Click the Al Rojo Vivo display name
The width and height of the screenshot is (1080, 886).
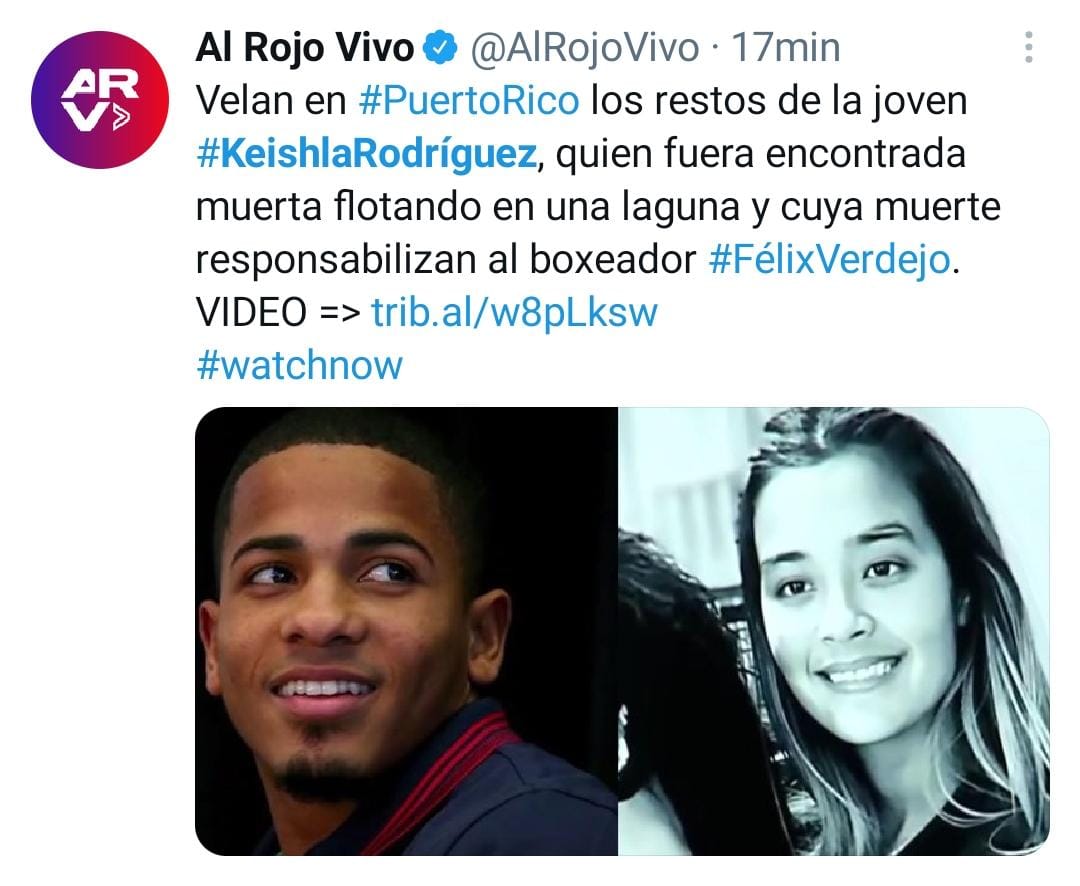click(304, 48)
